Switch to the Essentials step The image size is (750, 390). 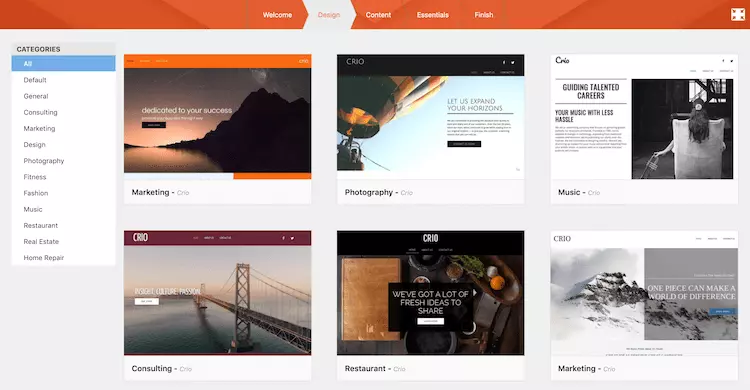432,15
